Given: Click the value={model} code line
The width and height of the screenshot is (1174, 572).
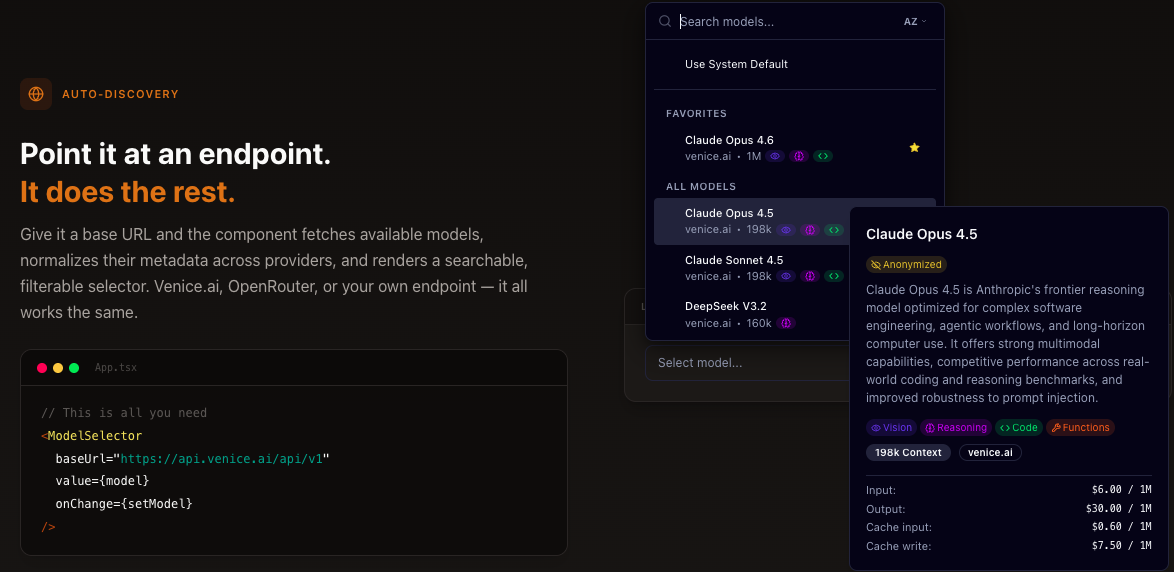Looking at the screenshot, I should click(x=103, y=481).
